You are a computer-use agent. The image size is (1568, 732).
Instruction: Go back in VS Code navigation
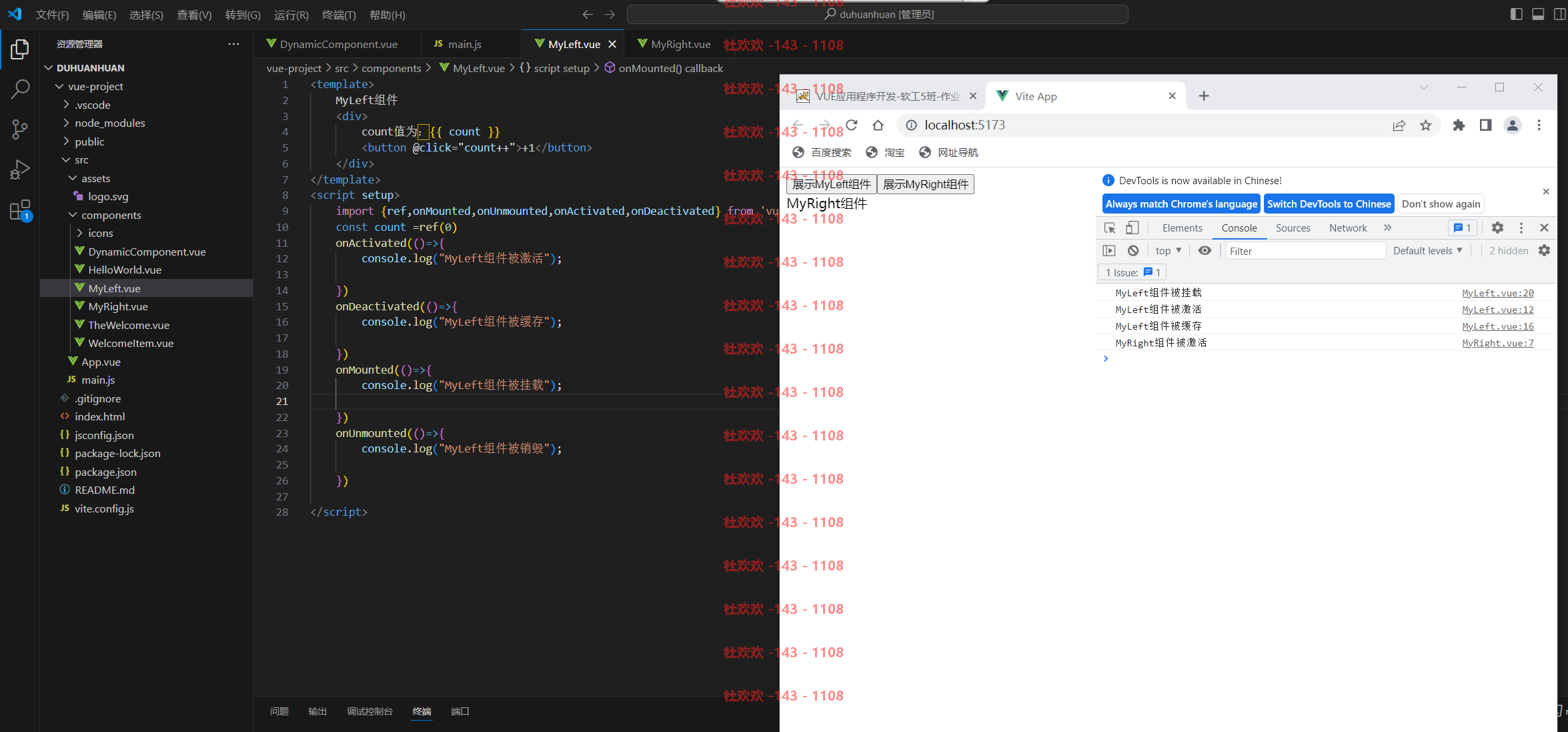[x=588, y=14]
